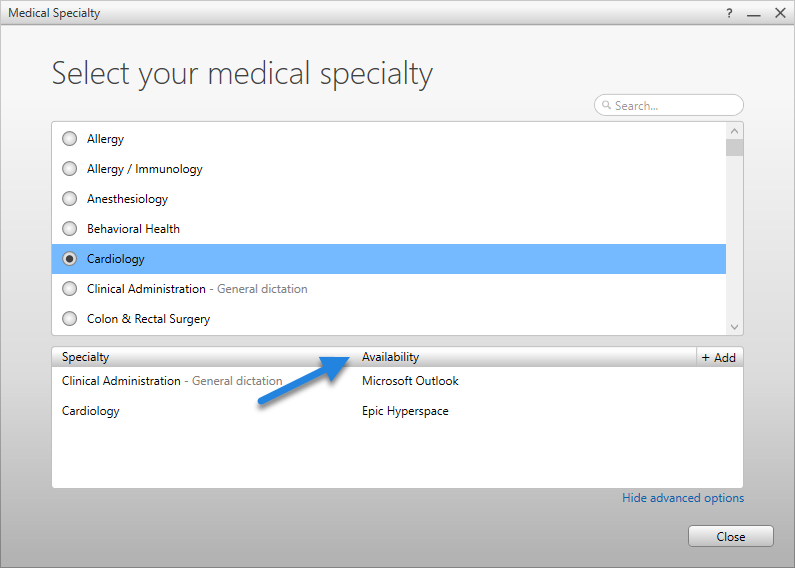Screen dimensions: 795x568
Task: Choose Colon & Rectal Surgery specialty
Action: (x=69, y=319)
